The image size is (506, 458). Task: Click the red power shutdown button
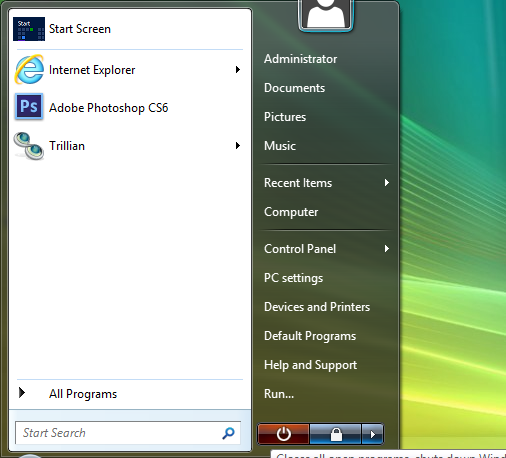pos(283,434)
